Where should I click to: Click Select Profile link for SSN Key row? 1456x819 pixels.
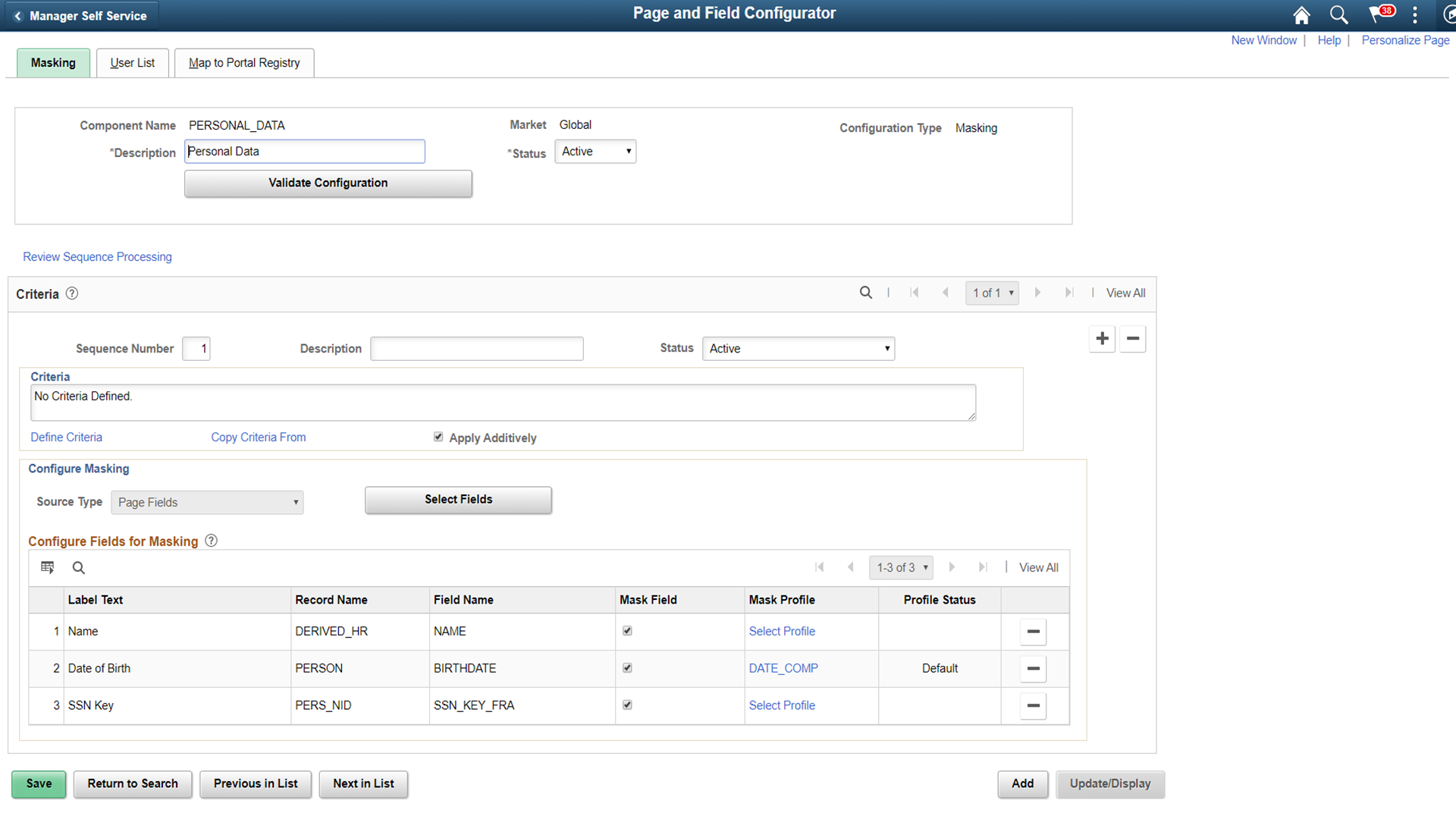(782, 706)
